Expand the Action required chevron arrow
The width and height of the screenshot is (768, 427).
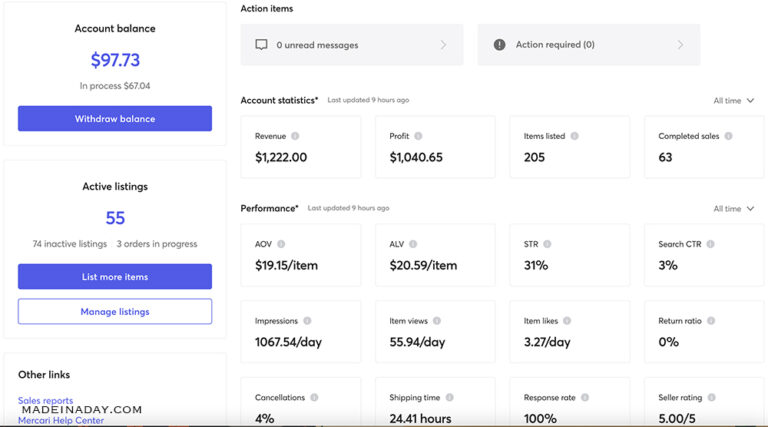tap(680, 45)
